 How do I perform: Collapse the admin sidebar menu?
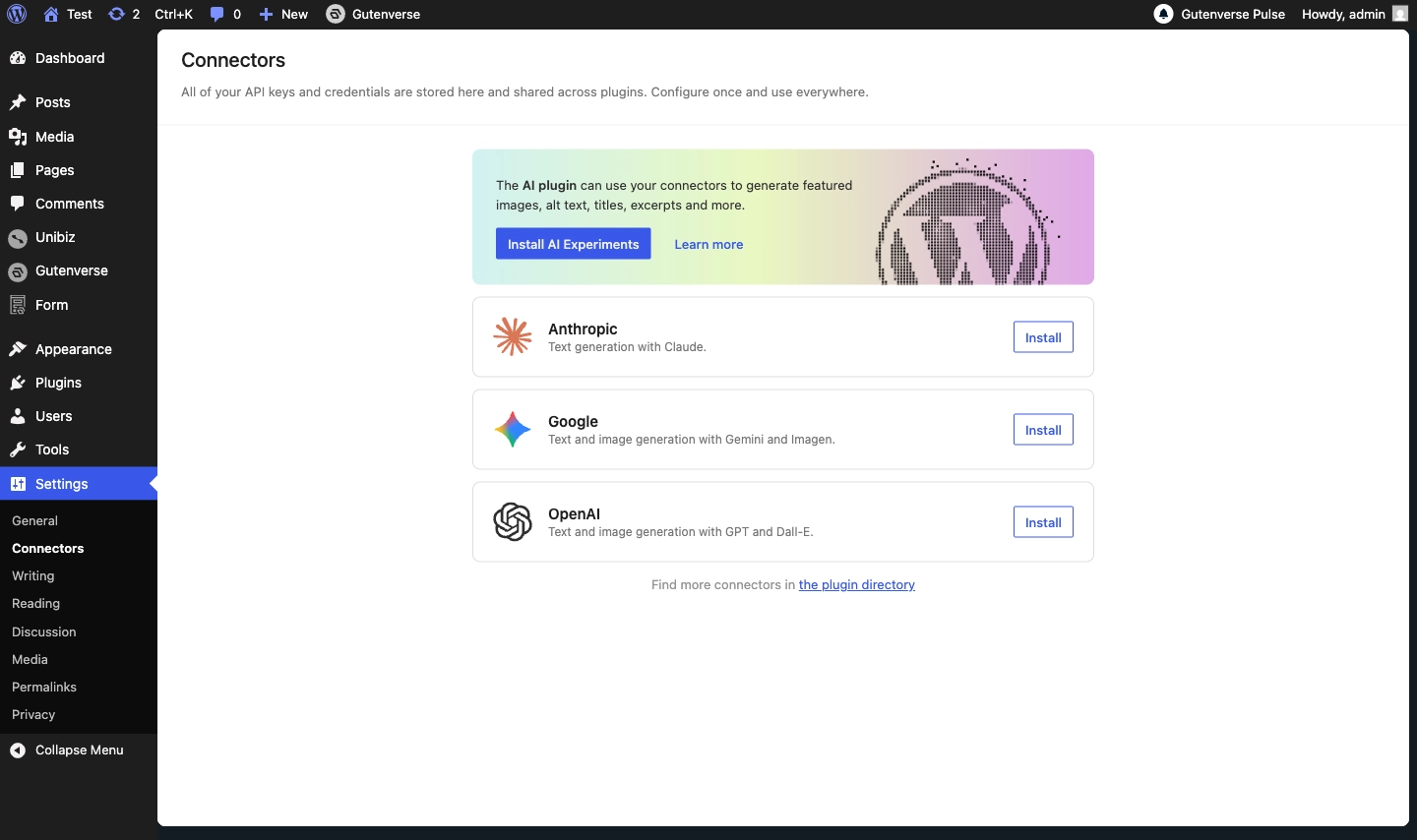(x=67, y=750)
